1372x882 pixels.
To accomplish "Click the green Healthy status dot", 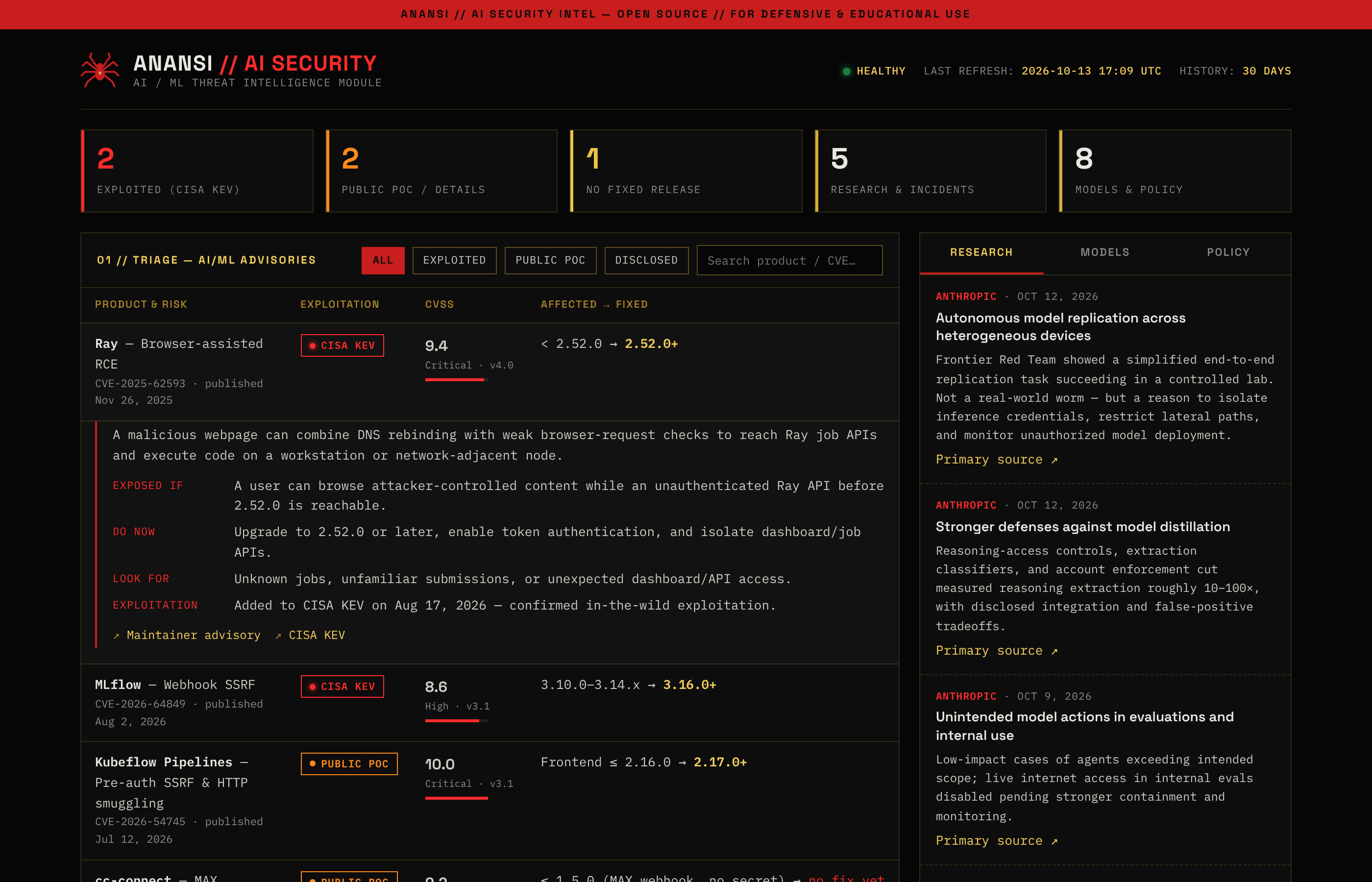I will tap(846, 71).
